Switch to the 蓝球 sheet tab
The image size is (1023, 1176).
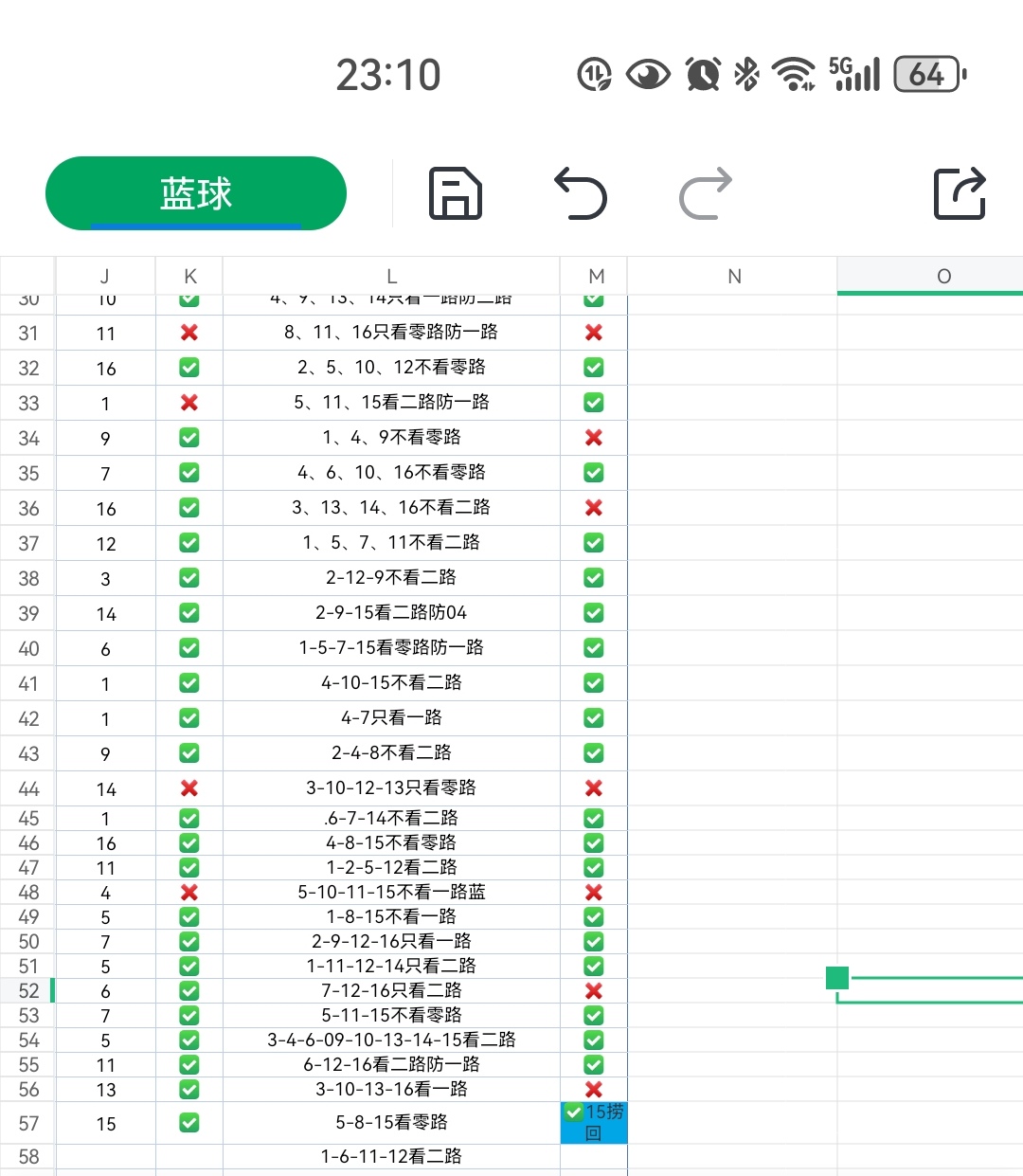coord(195,193)
